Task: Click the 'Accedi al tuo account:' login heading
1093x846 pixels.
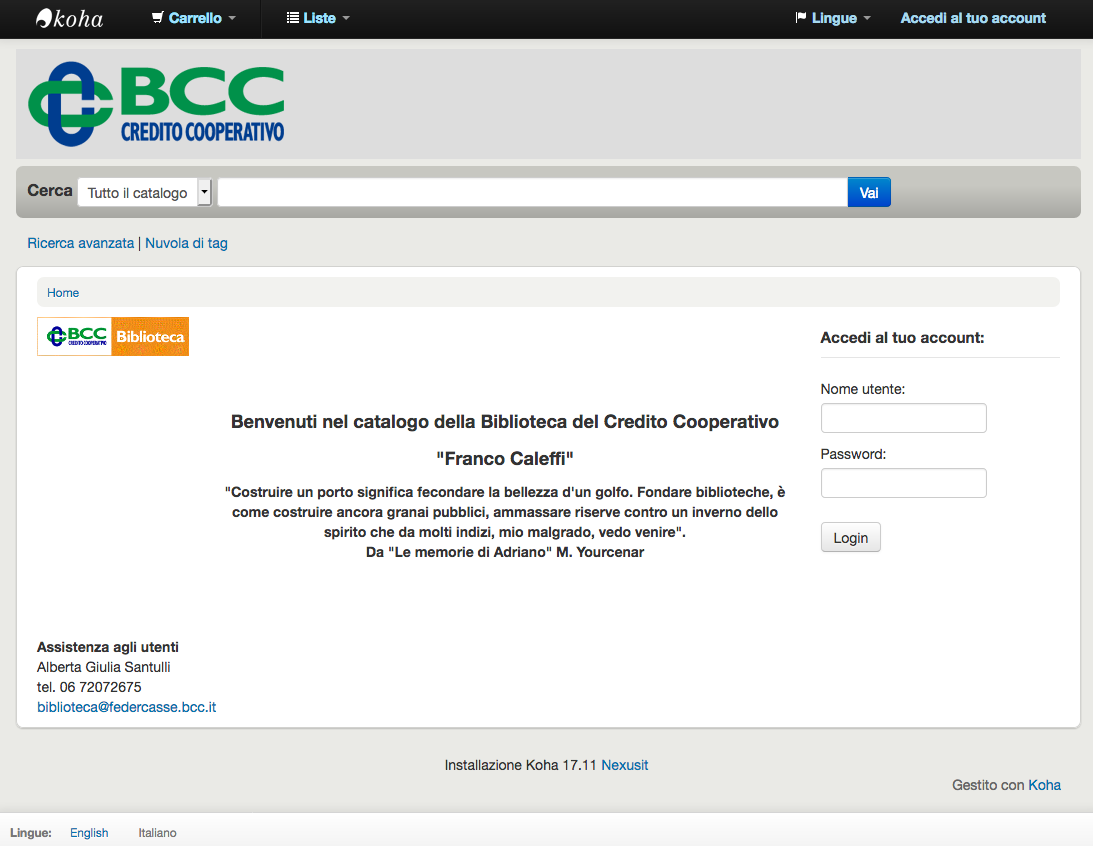Action: click(x=902, y=338)
